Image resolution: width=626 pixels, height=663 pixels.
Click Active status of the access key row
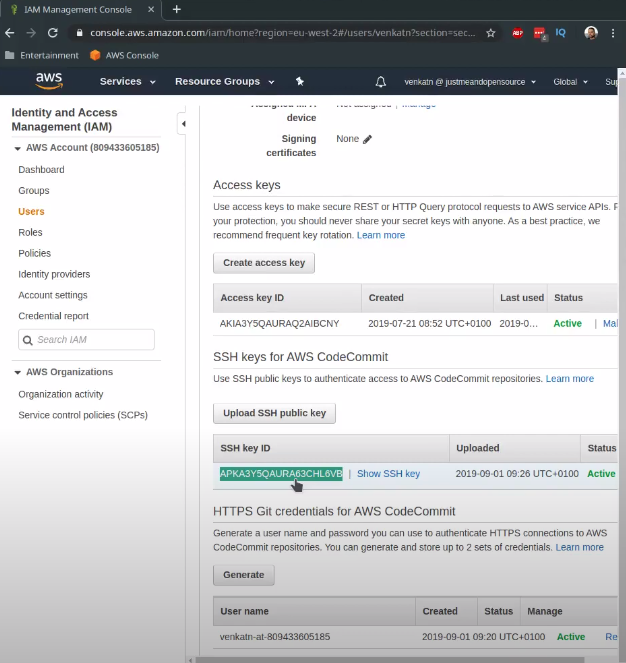point(568,323)
